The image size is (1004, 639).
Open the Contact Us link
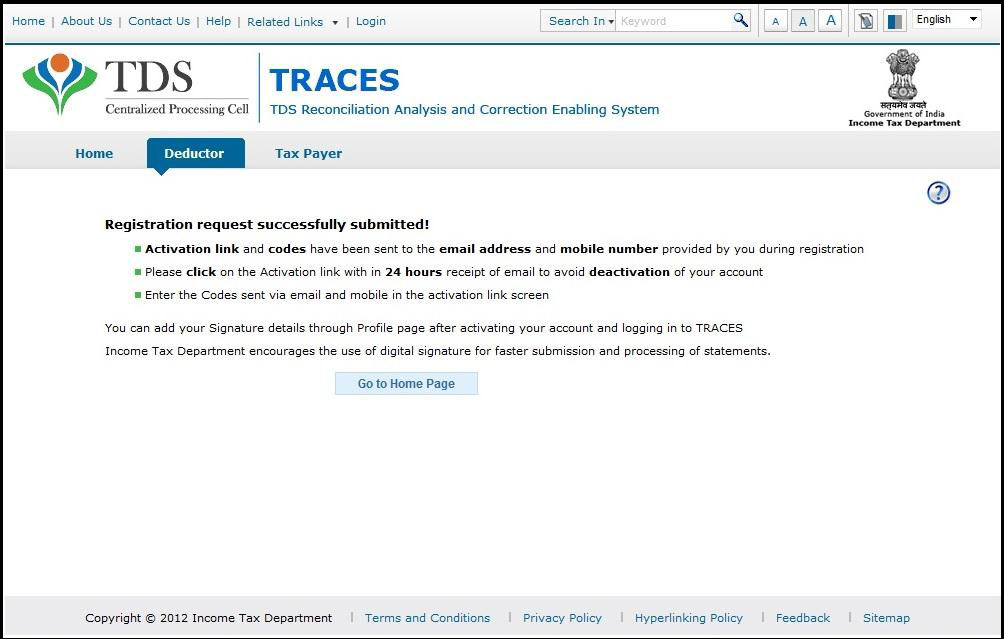pos(159,21)
